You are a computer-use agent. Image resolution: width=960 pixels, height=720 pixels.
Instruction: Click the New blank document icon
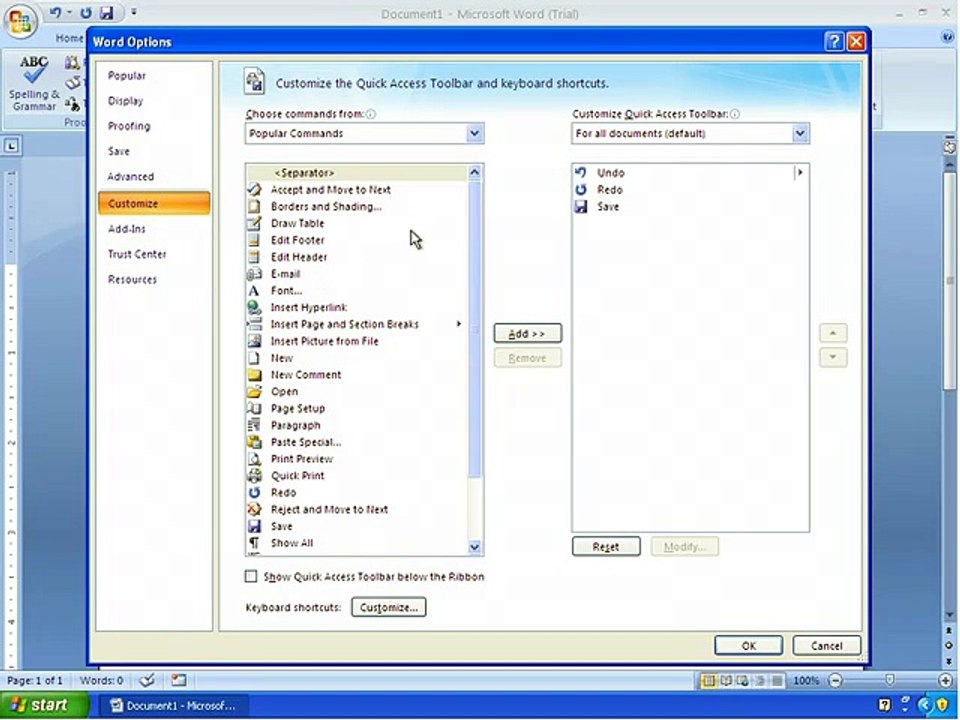point(254,358)
